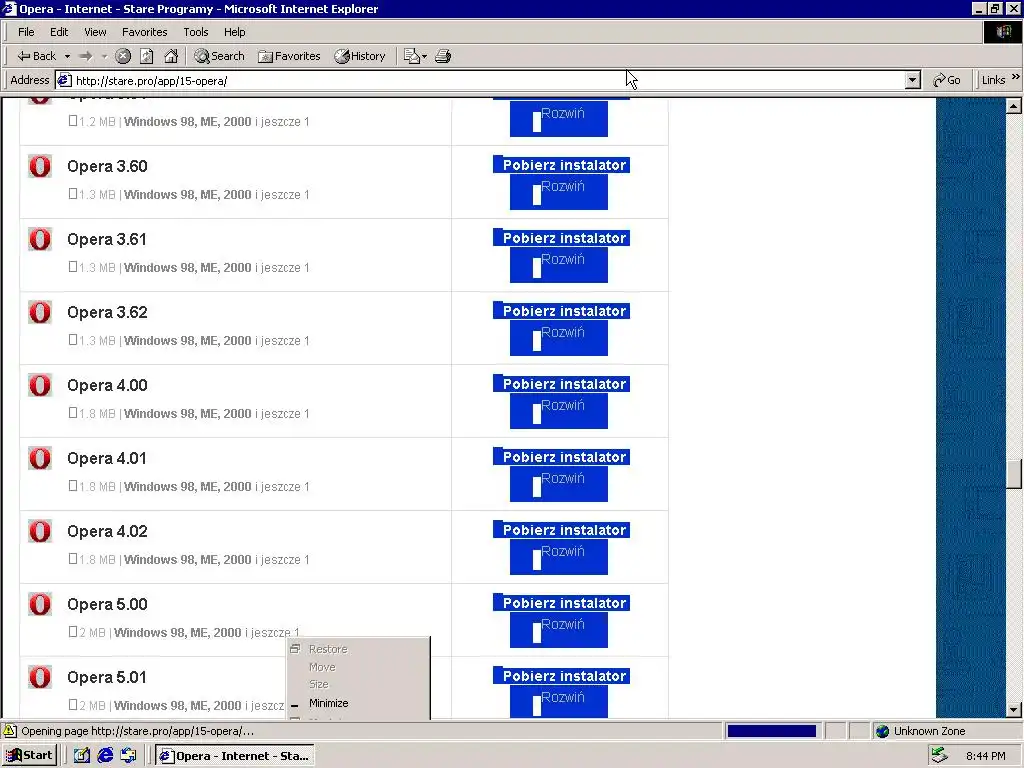The image size is (1024, 768).
Task: Open the Opera 4.00 title link
Action: tap(107, 385)
